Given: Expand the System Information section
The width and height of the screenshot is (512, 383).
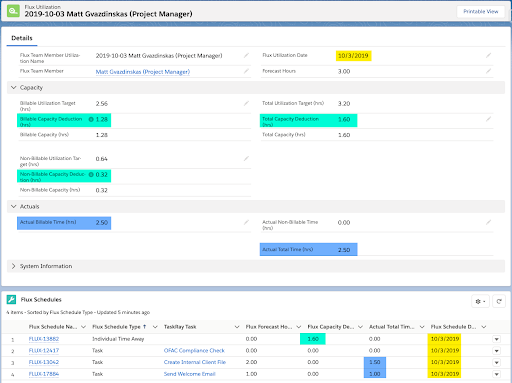Looking at the screenshot, I should tap(14, 266).
